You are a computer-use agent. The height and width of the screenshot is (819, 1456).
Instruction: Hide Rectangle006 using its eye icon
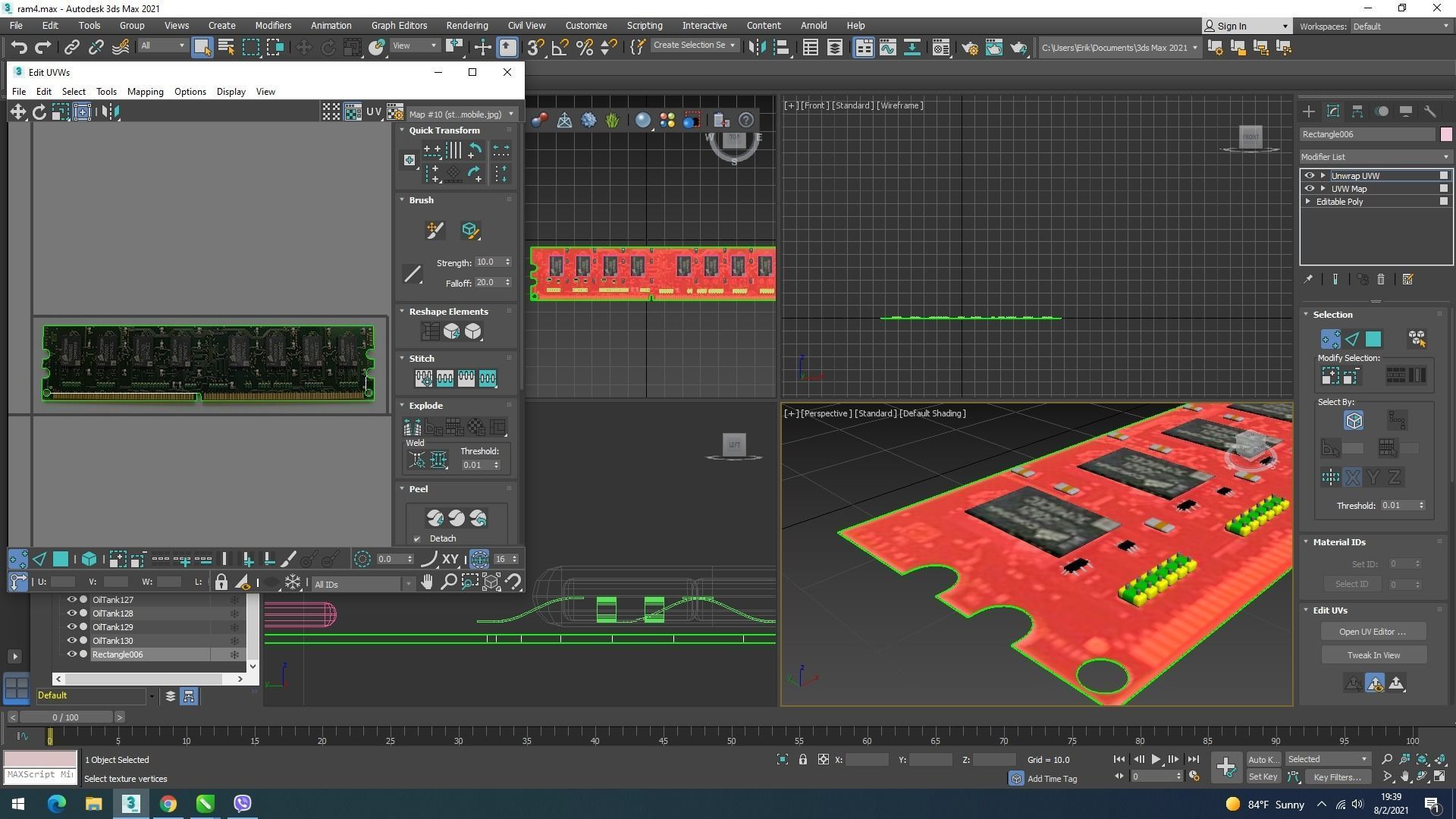72,654
